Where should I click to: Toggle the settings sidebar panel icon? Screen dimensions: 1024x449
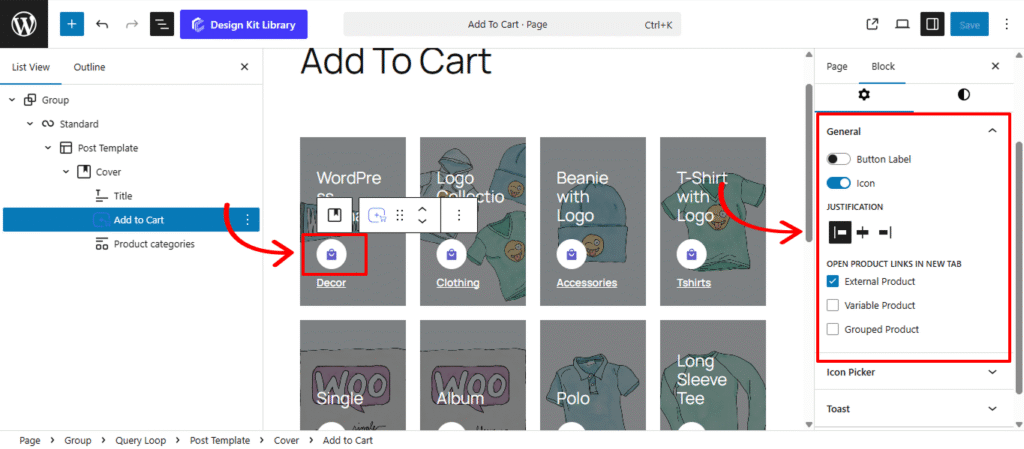coord(931,24)
